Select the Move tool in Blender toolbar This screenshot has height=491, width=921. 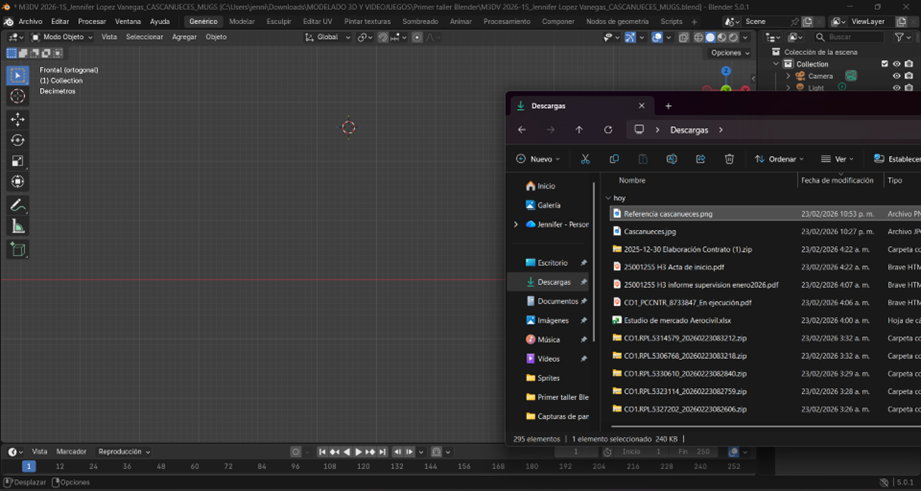(18, 119)
